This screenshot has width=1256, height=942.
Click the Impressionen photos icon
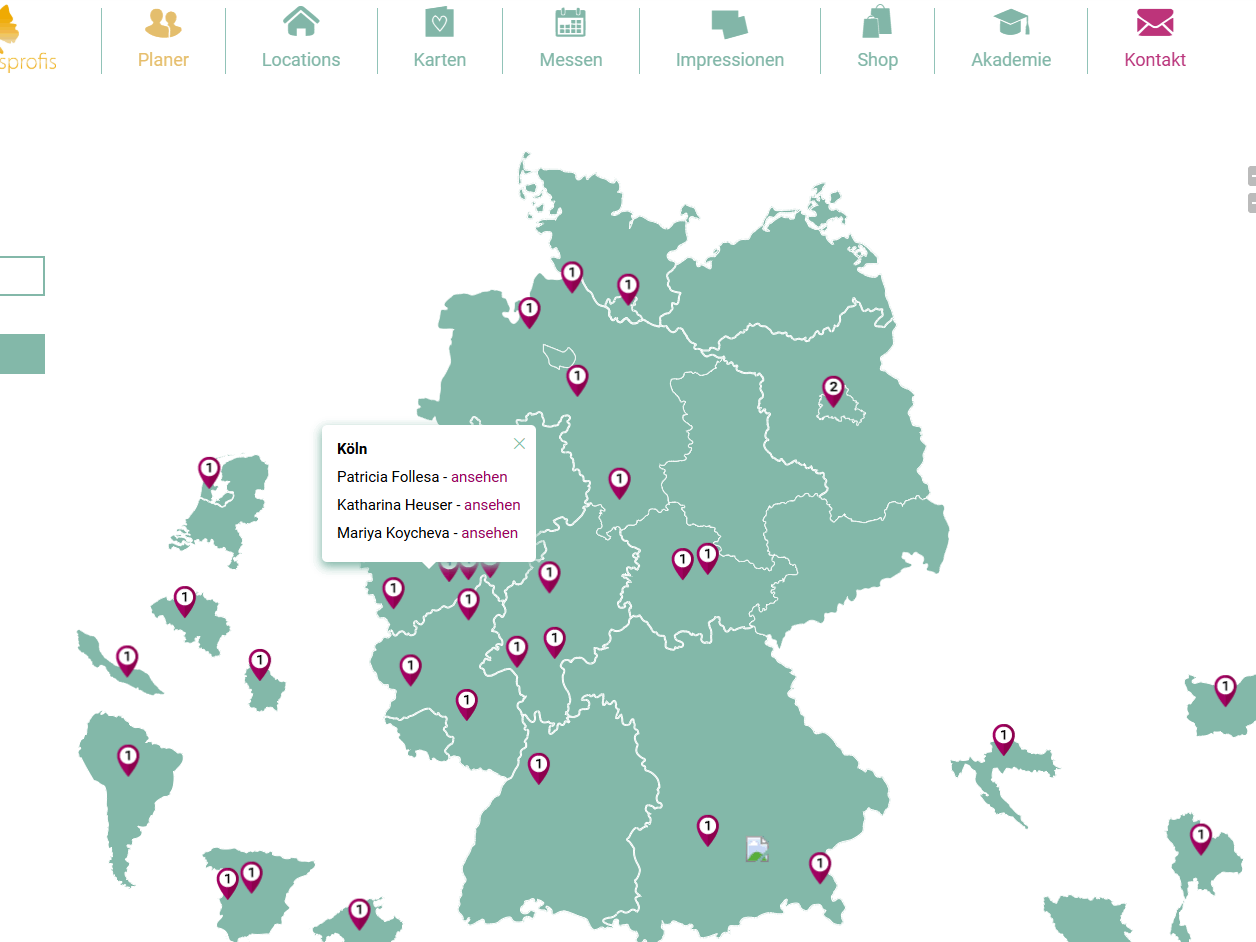729,23
